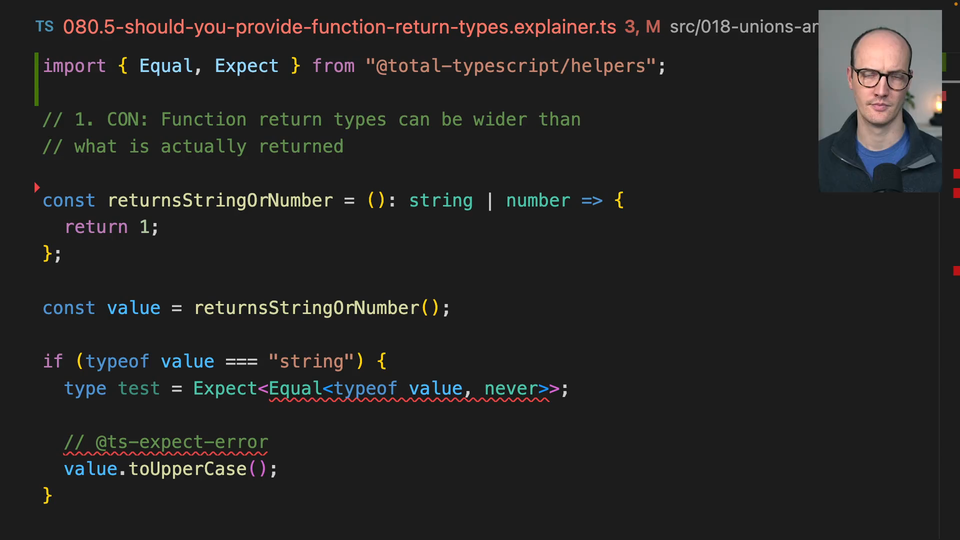Click the green change bar beside the import line
The width and height of the screenshot is (960, 540).
click(37, 79)
